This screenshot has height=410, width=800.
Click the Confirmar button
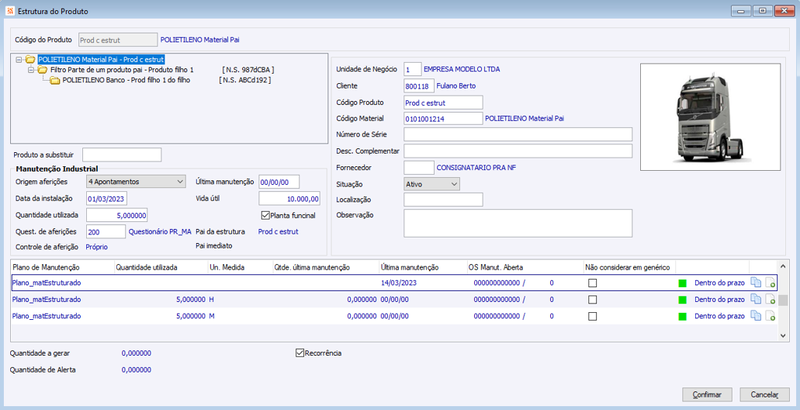point(707,395)
